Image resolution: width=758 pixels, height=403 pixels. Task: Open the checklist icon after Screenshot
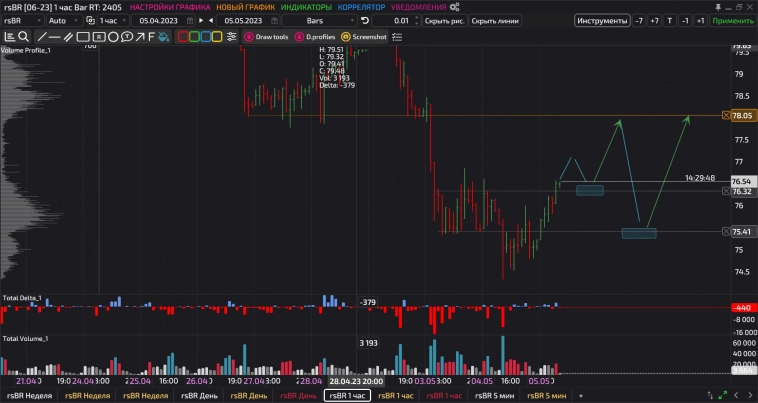(397, 37)
